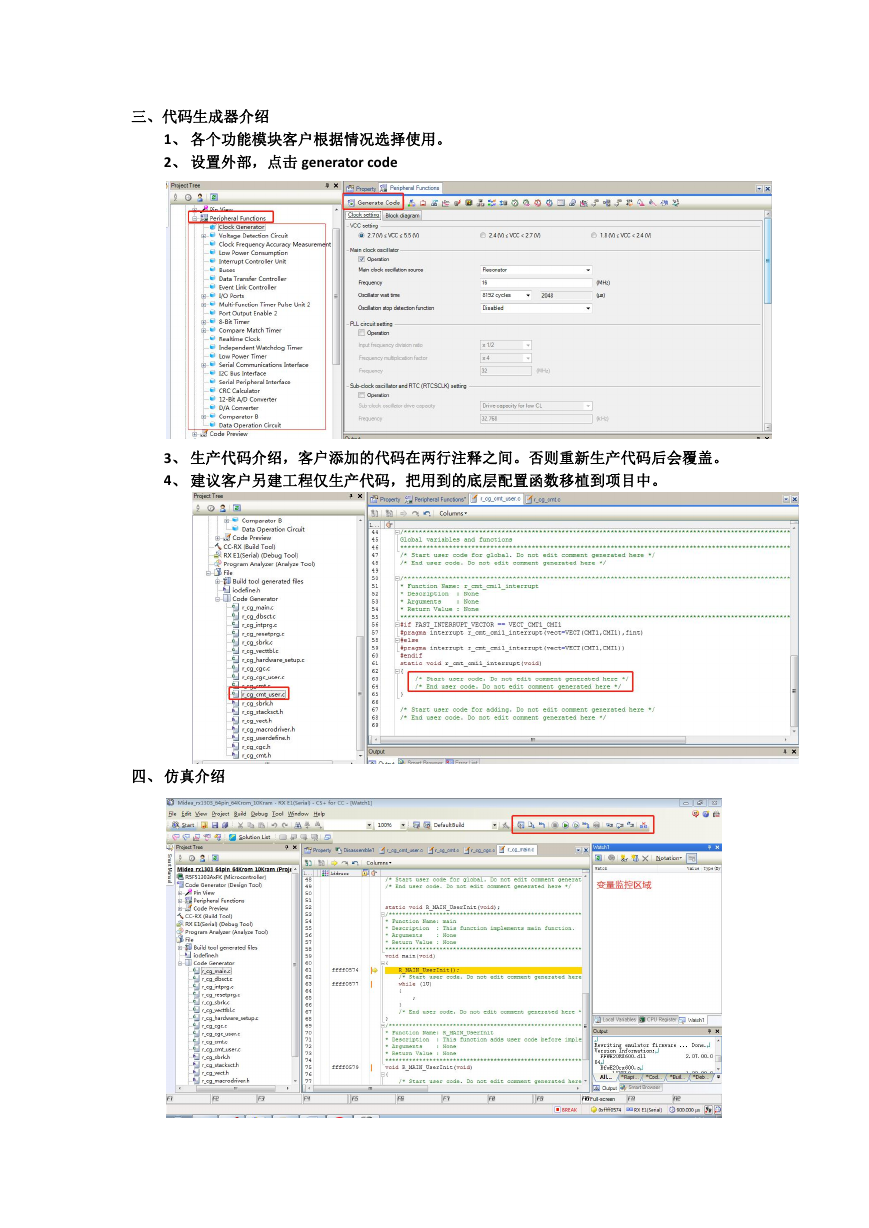The height and width of the screenshot is (1228, 869).
Task: Collapse Peripheral Functions node in top screenshot
Action: 194,218
